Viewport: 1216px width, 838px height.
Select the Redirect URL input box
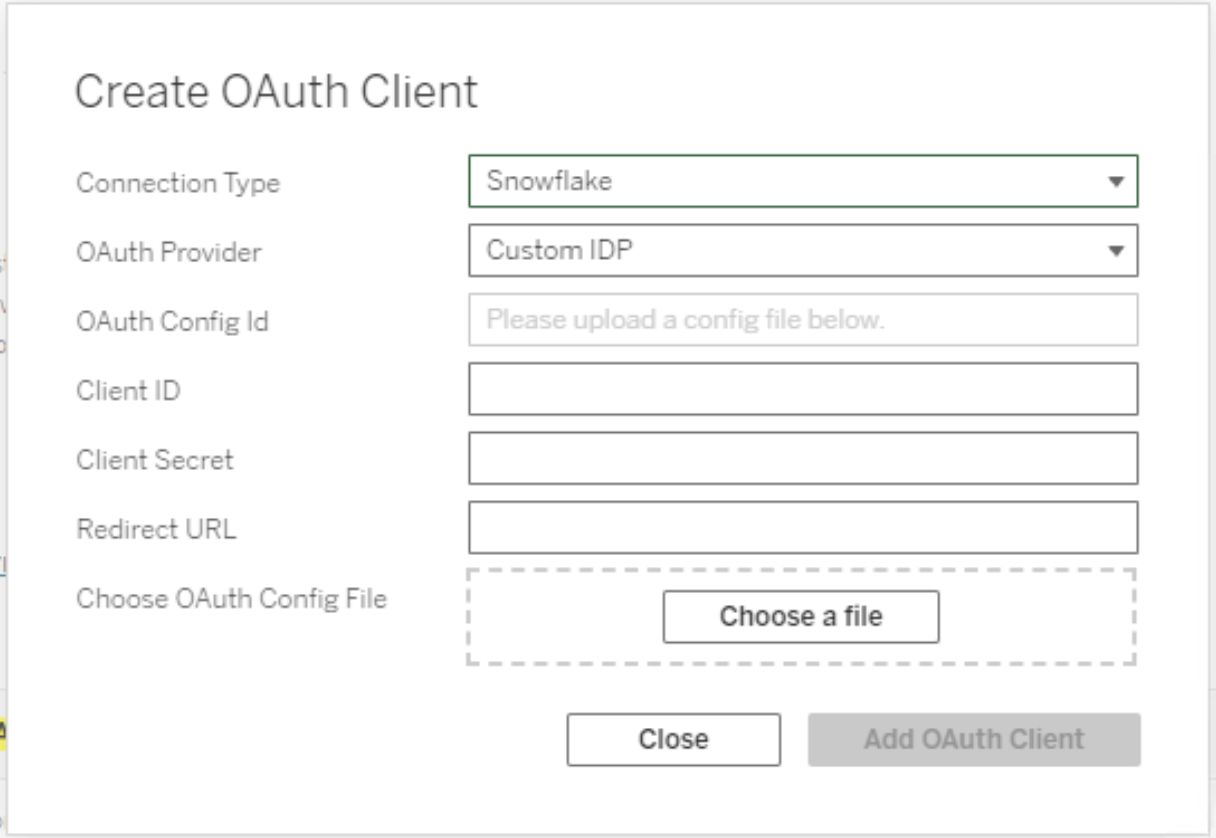(802, 527)
